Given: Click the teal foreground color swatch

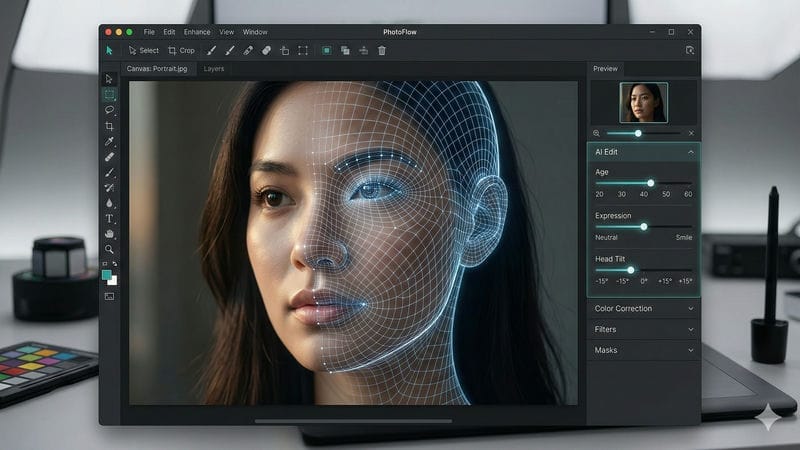Looking at the screenshot, I should (106, 275).
